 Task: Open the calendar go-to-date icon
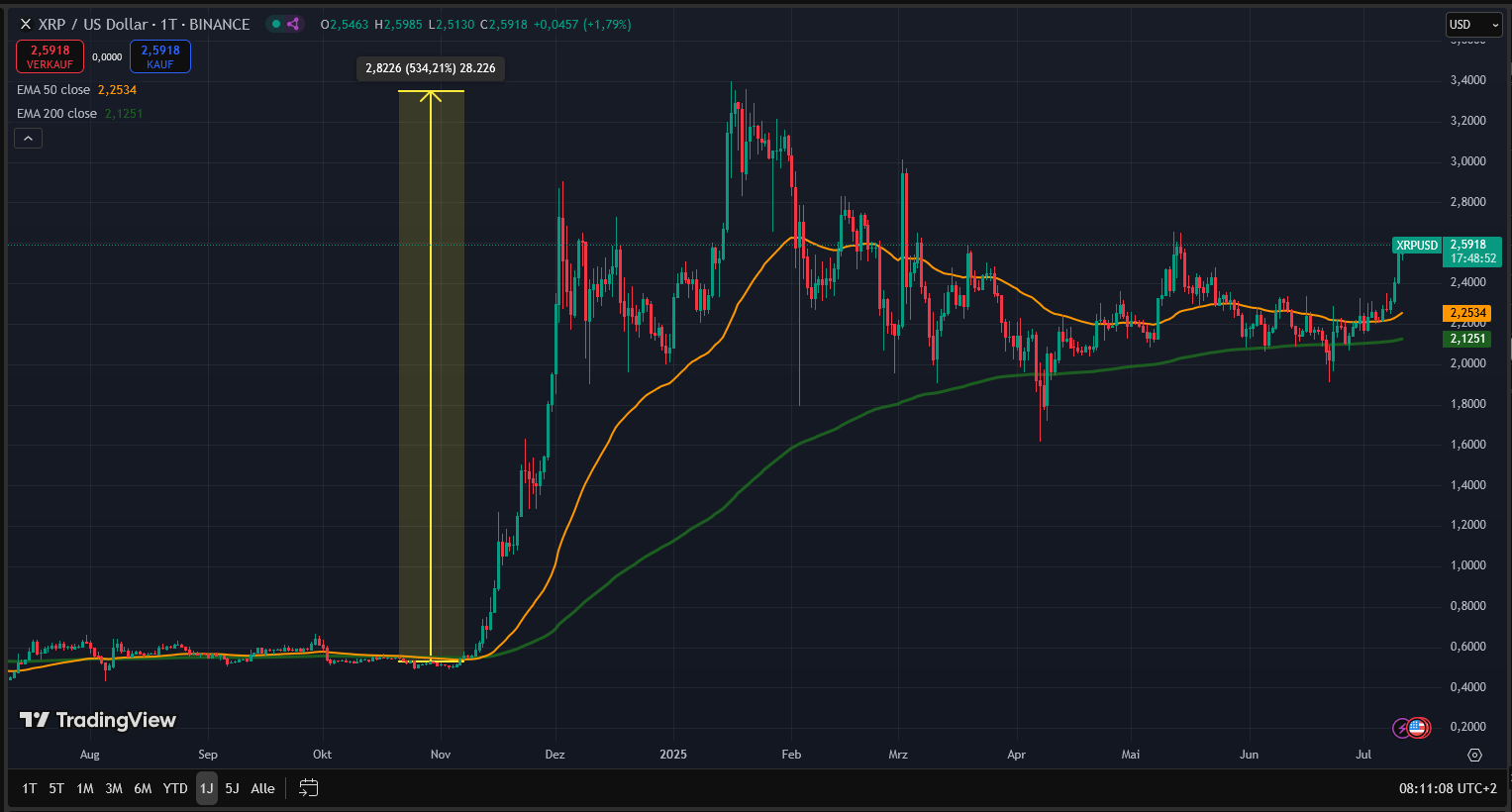pos(309,788)
